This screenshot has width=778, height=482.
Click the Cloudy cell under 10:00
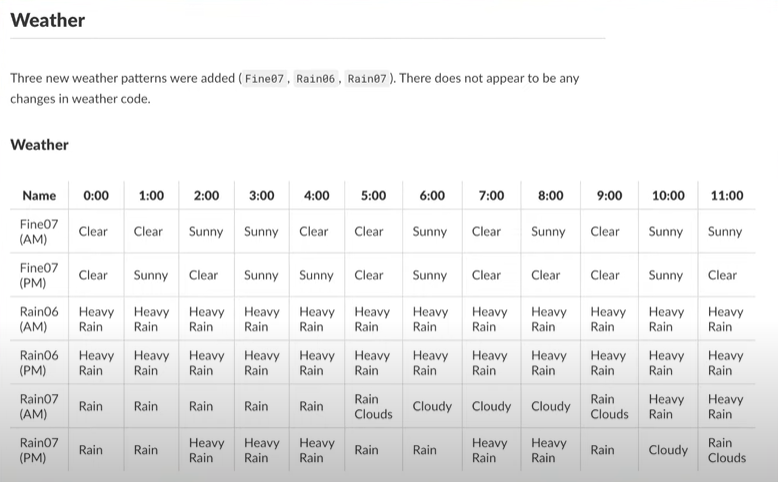[x=668, y=450]
